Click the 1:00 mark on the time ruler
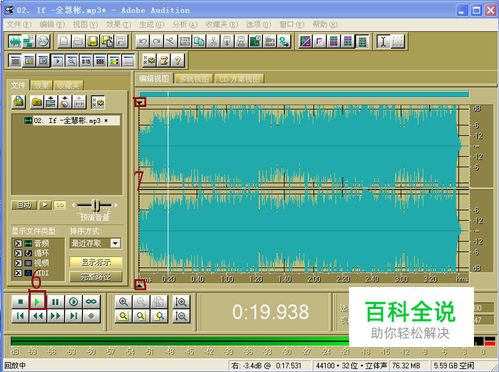The height and width of the screenshot is (372, 499). (x=227, y=279)
